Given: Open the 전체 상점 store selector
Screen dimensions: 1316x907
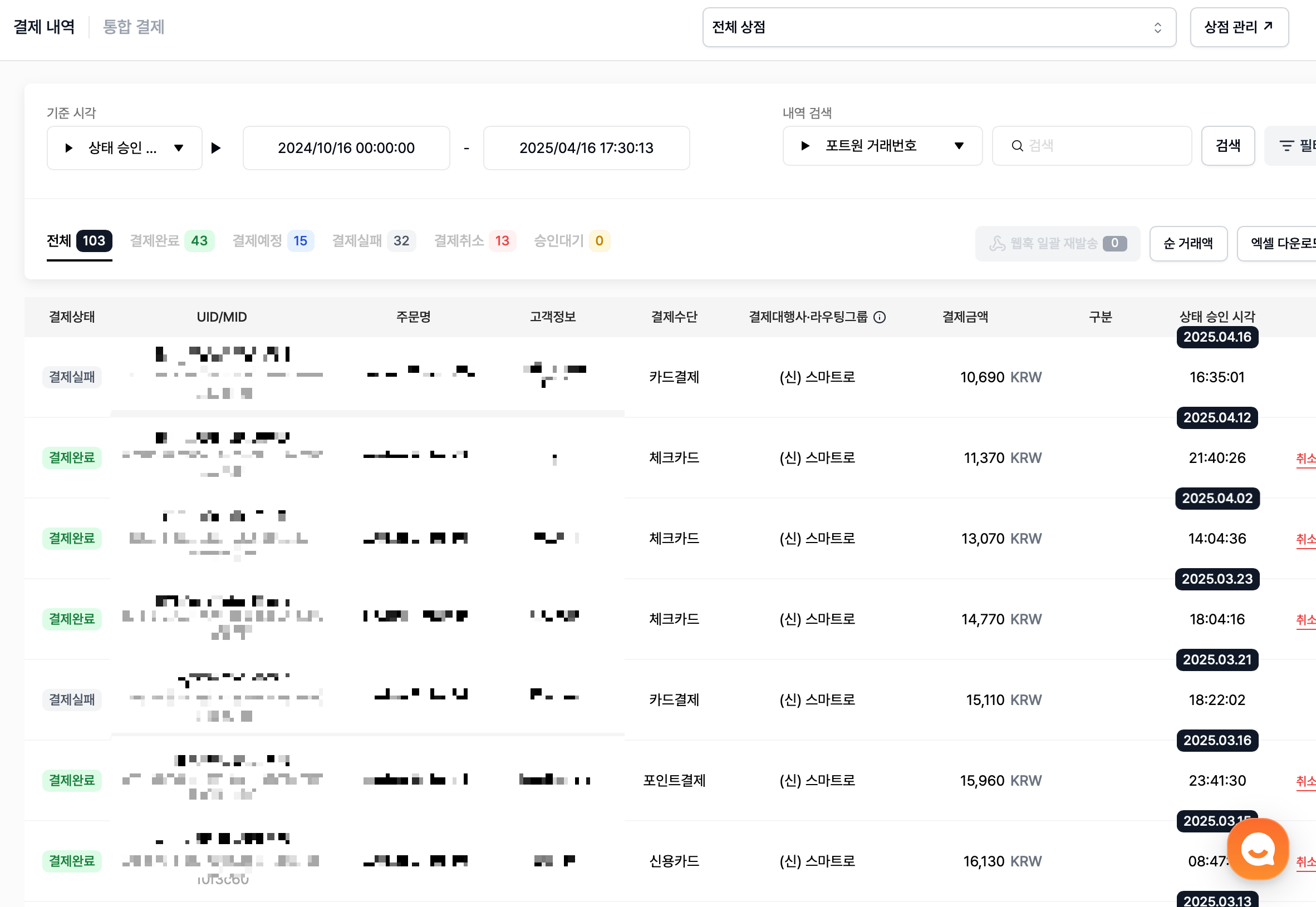Looking at the screenshot, I should coord(938,27).
